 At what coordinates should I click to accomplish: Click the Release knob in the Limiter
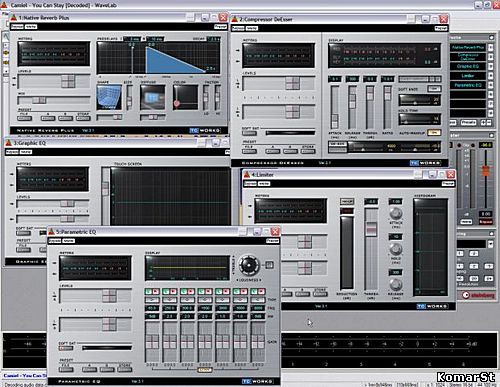(396, 284)
